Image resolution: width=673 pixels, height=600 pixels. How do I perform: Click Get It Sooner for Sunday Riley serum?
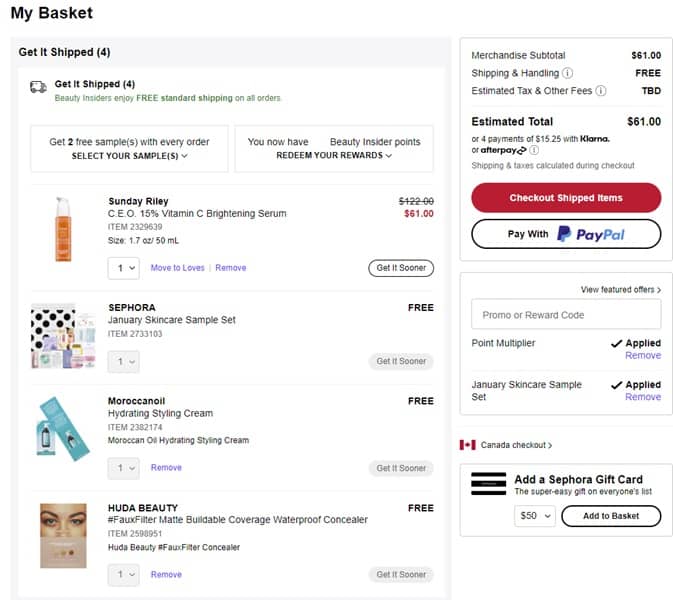click(400, 268)
